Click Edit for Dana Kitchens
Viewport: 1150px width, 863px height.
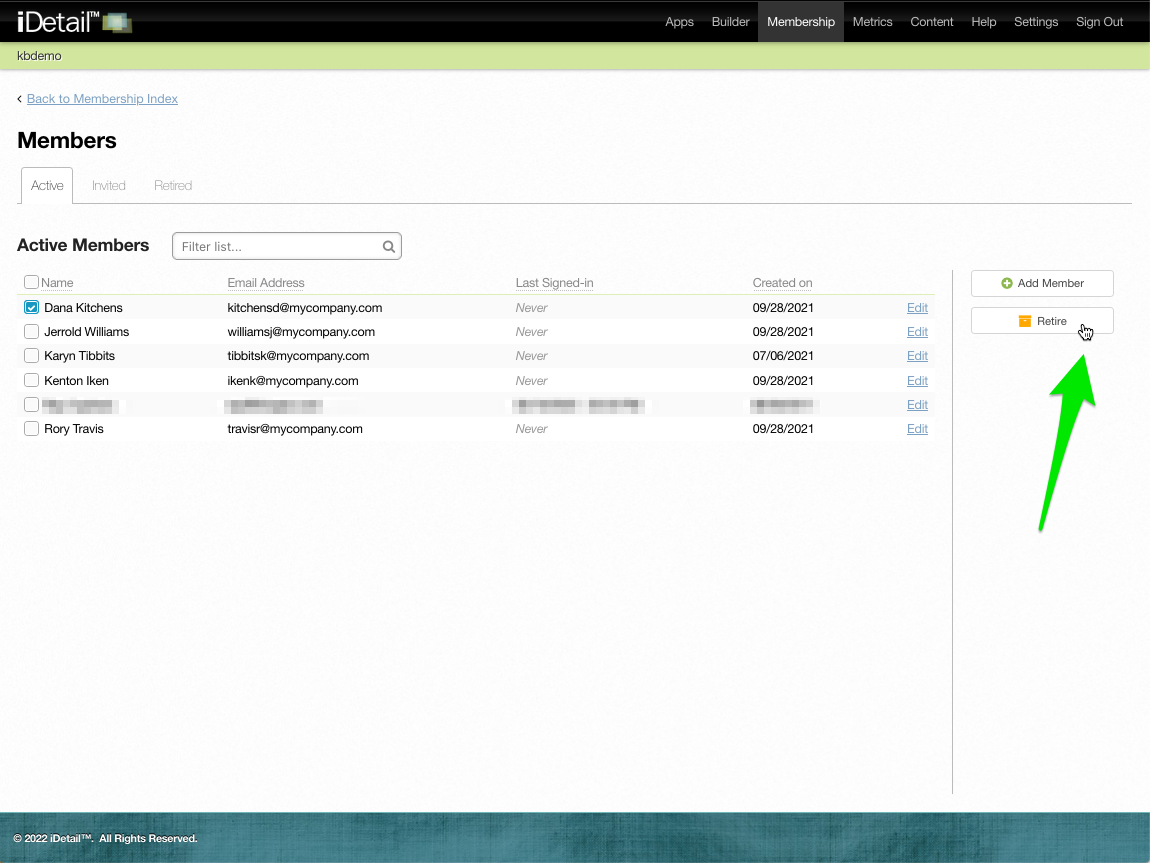pos(917,308)
